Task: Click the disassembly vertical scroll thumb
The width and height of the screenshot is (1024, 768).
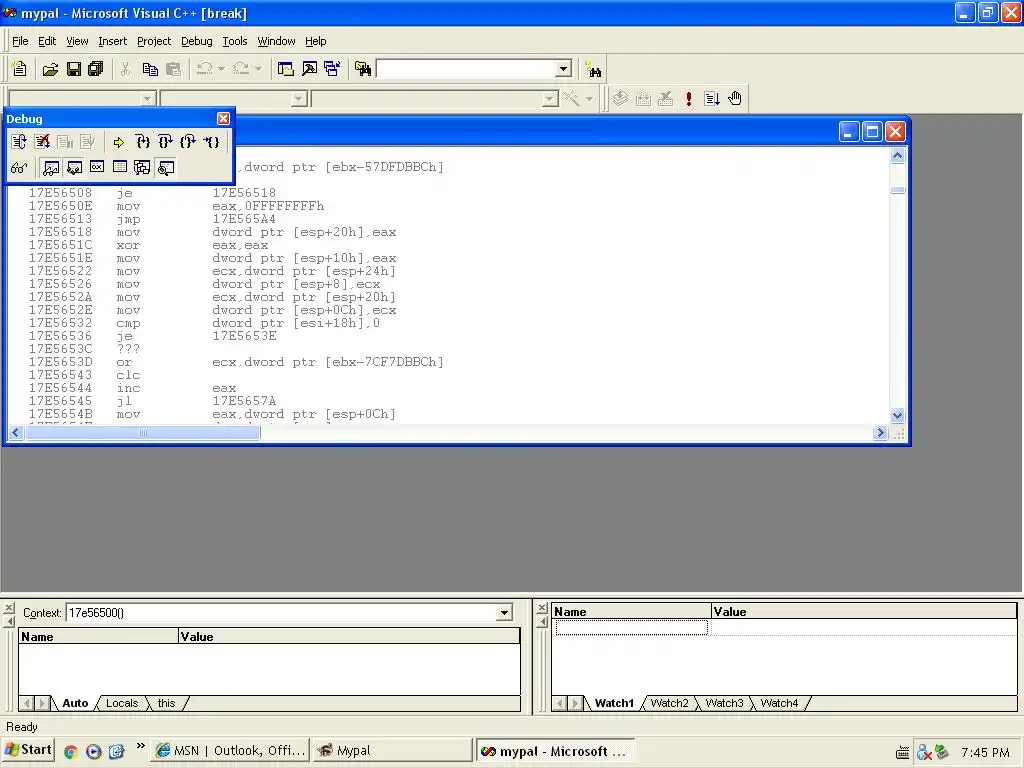Action: pos(897,190)
